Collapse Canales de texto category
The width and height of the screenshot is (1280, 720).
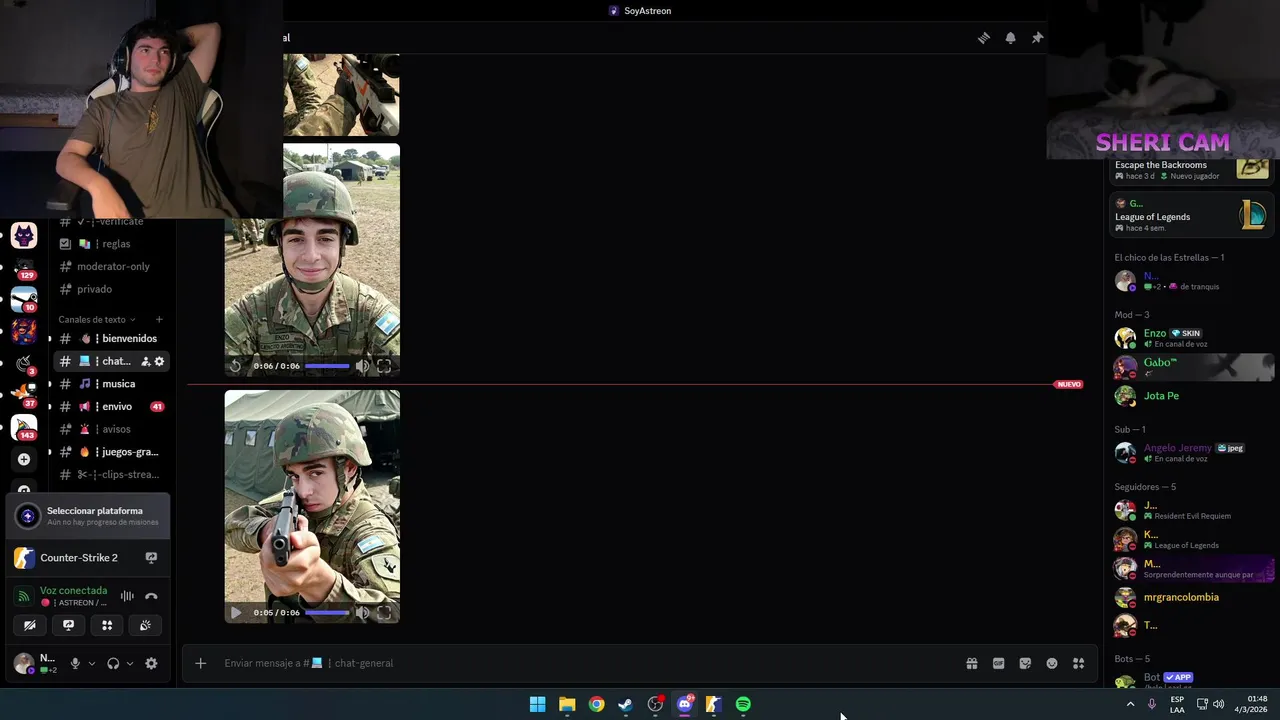click(x=97, y=320)
